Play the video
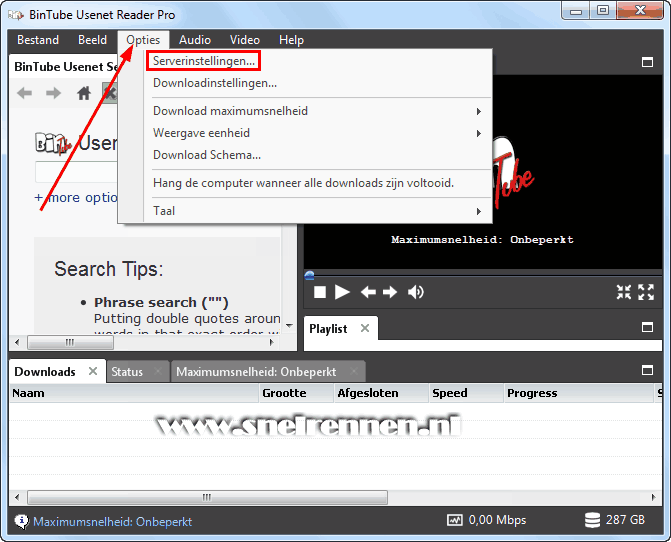 [x=342, y=292]
